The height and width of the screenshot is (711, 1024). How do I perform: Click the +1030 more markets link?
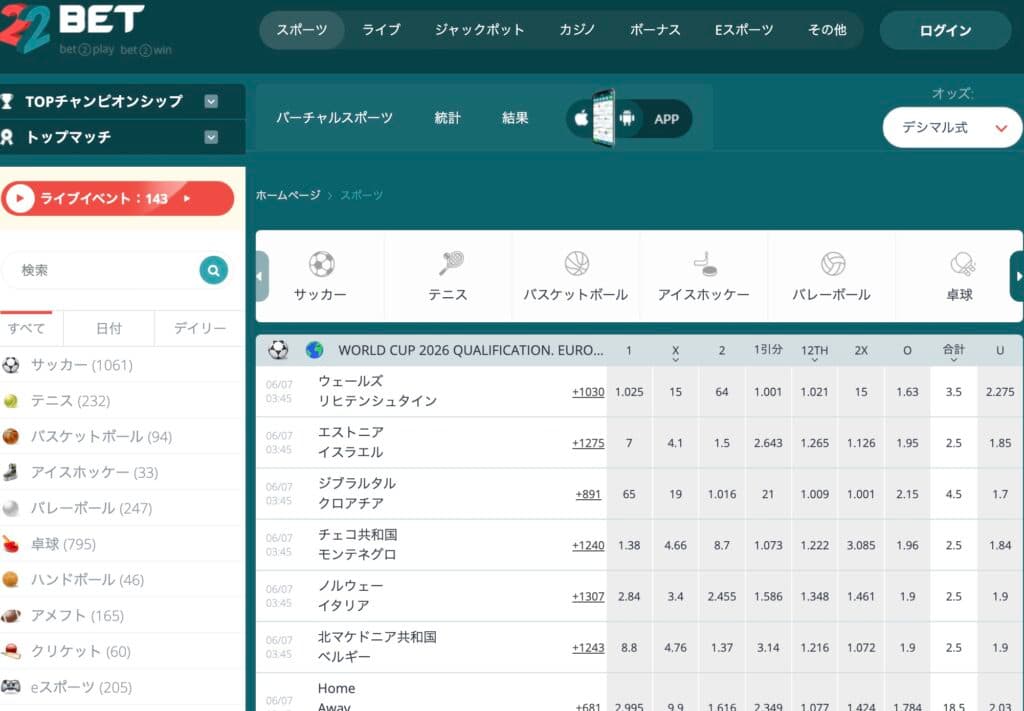point(588,392)
